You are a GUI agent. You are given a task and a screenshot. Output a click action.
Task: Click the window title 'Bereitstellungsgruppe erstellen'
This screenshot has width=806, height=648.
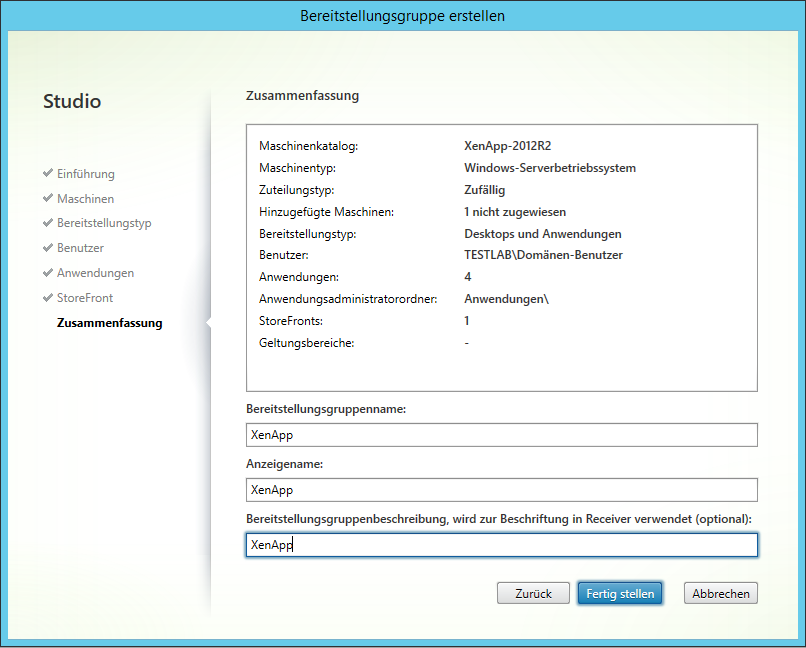click(x=402, y=16)
